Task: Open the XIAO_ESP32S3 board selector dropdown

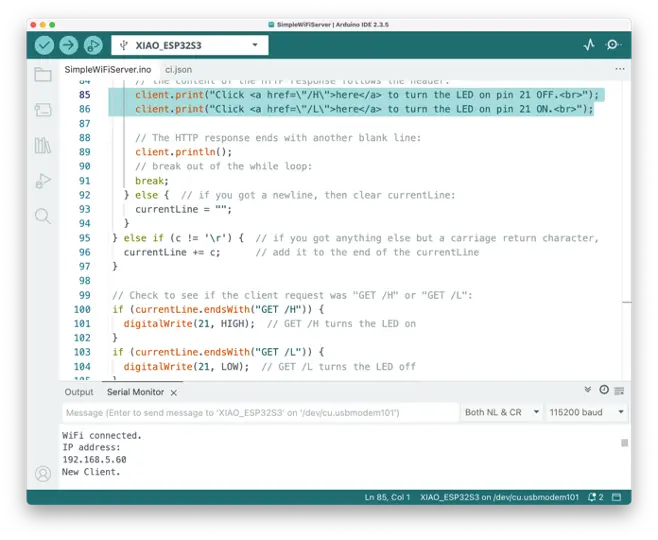Action: point(188,45)
